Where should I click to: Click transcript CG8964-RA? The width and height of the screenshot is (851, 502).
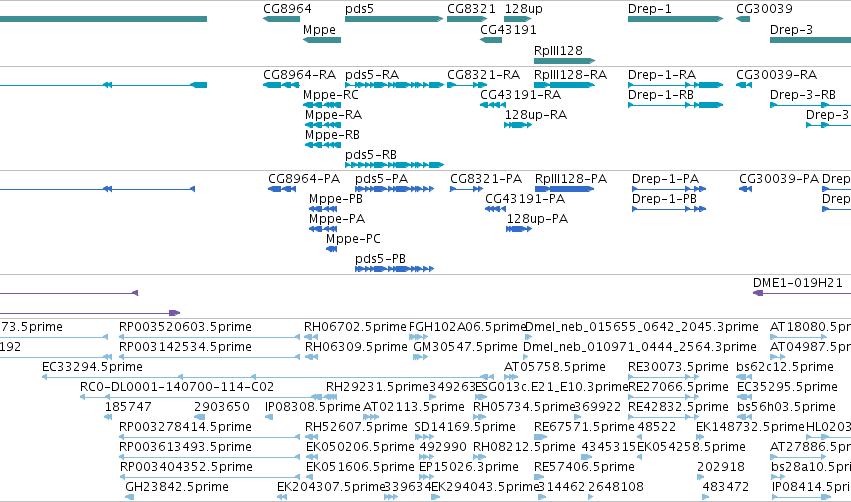(x=281, y=85)
